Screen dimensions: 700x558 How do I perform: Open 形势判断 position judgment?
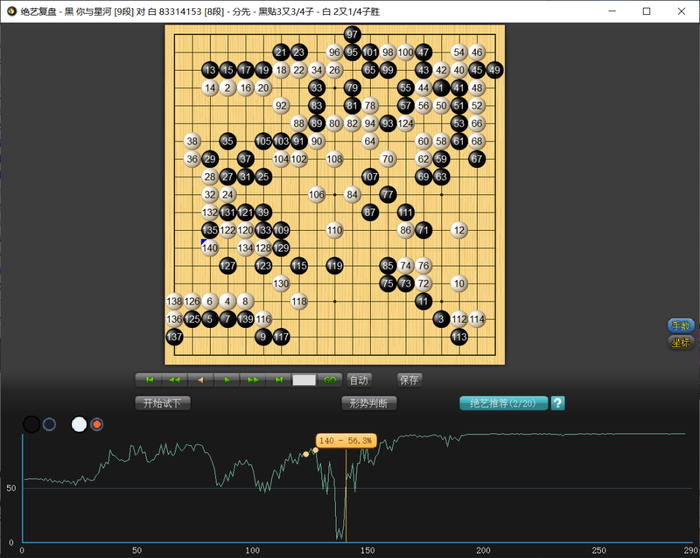coord(369,403)
